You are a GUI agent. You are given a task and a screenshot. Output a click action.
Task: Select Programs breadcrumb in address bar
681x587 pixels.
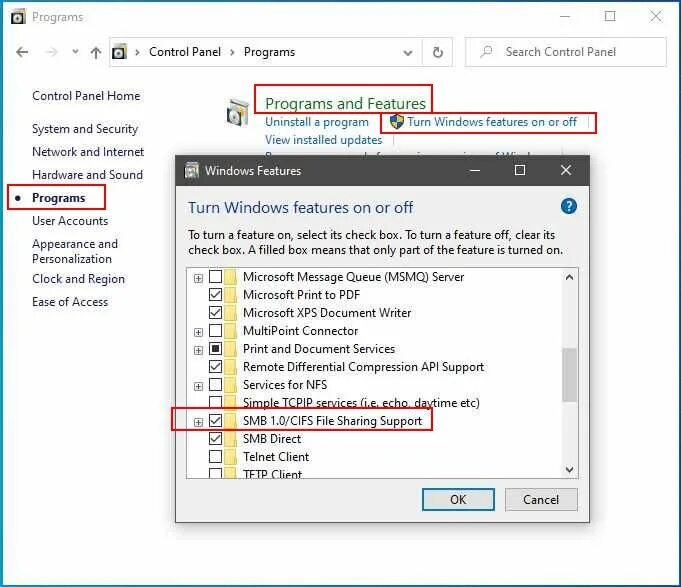point(269,52)
